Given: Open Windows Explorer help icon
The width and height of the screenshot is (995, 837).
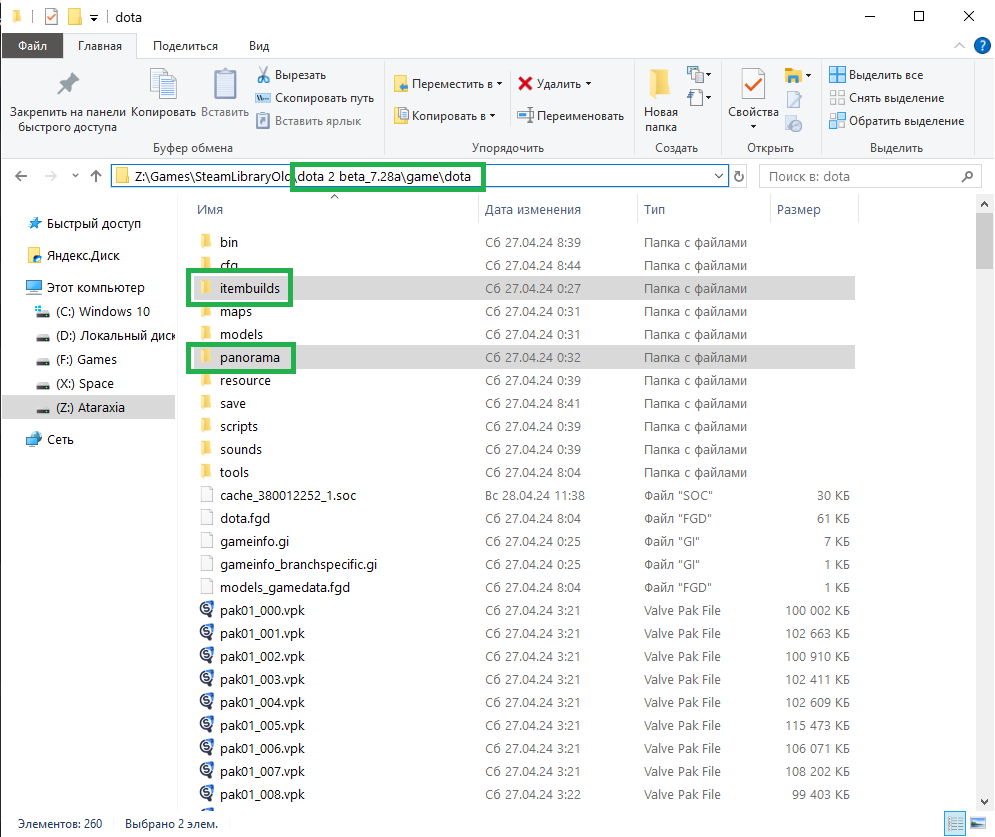Looking at the screenshot, I should (x=982, y=46).
